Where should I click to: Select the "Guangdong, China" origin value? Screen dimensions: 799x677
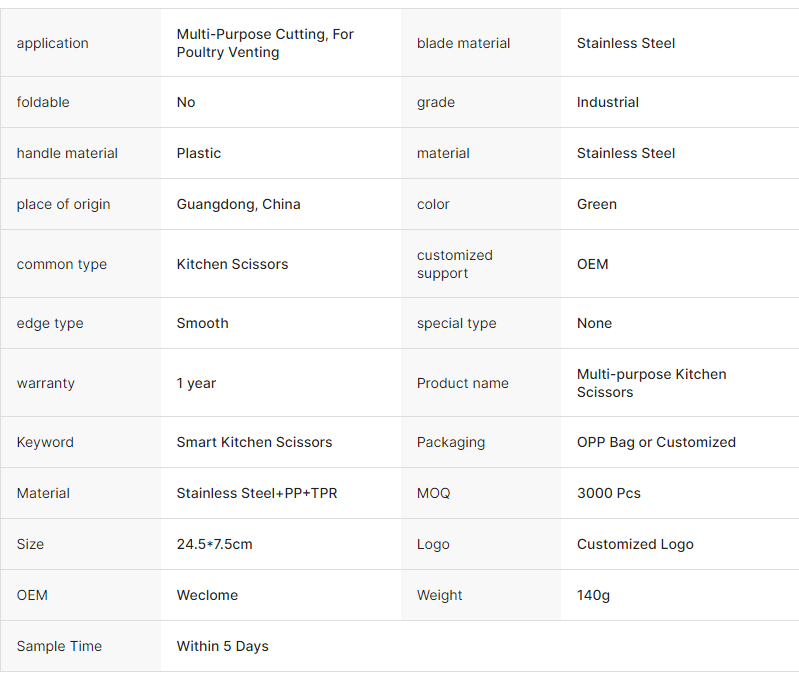point(238,204)
